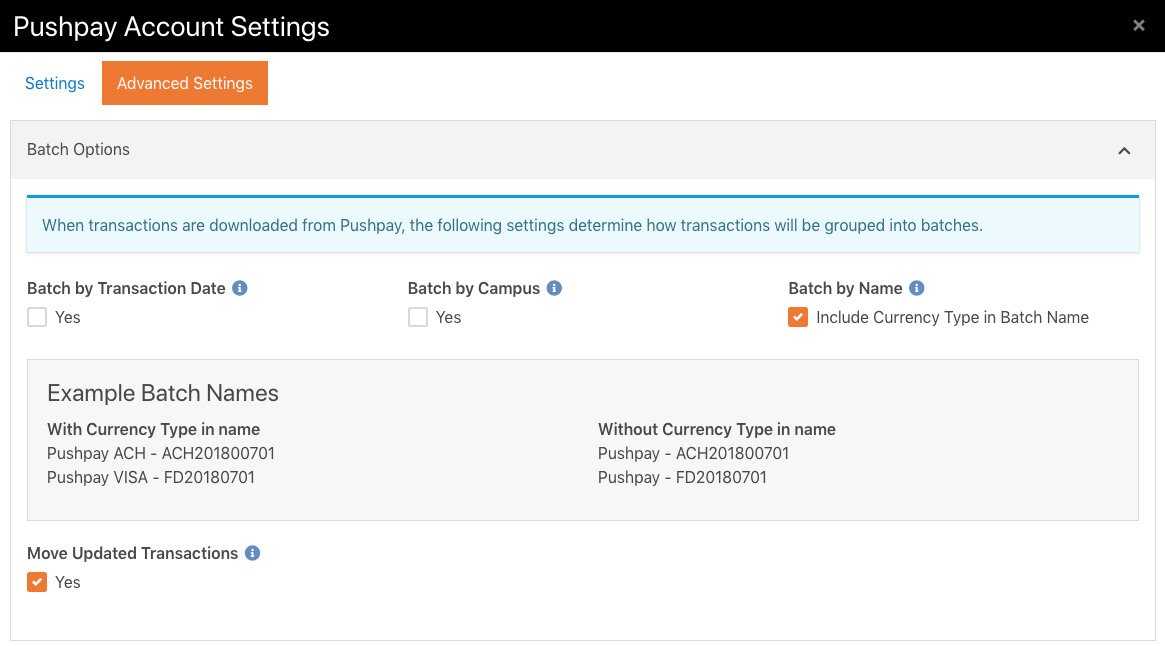Screen dimensions: 1165x646
Task: Disable Move Updated Transactions
Action: point(36,581)
